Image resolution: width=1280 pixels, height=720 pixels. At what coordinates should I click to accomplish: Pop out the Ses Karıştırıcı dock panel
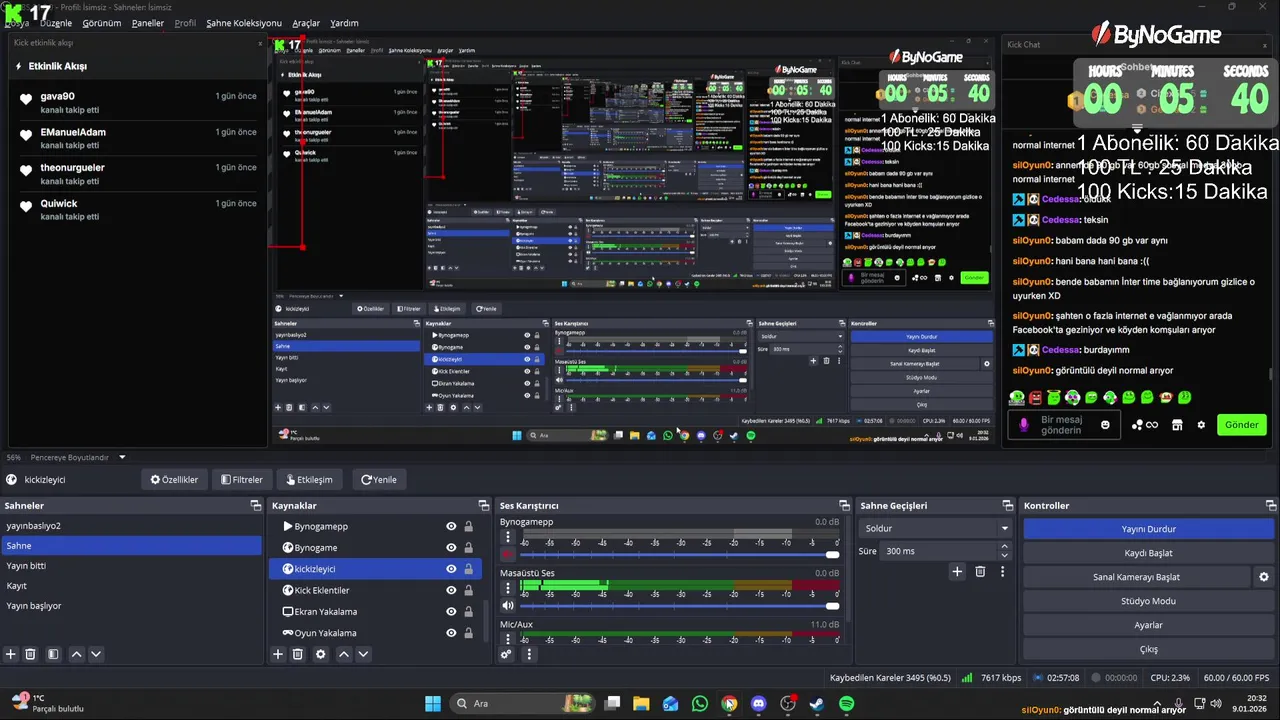point(844,506)
